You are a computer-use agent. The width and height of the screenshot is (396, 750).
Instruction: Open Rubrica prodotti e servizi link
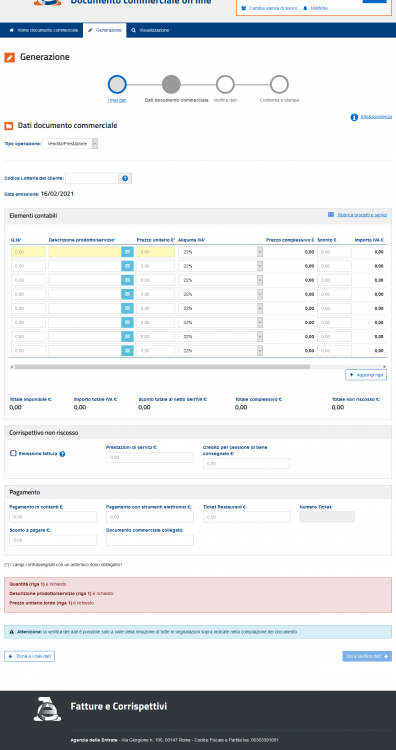(358, 215)
